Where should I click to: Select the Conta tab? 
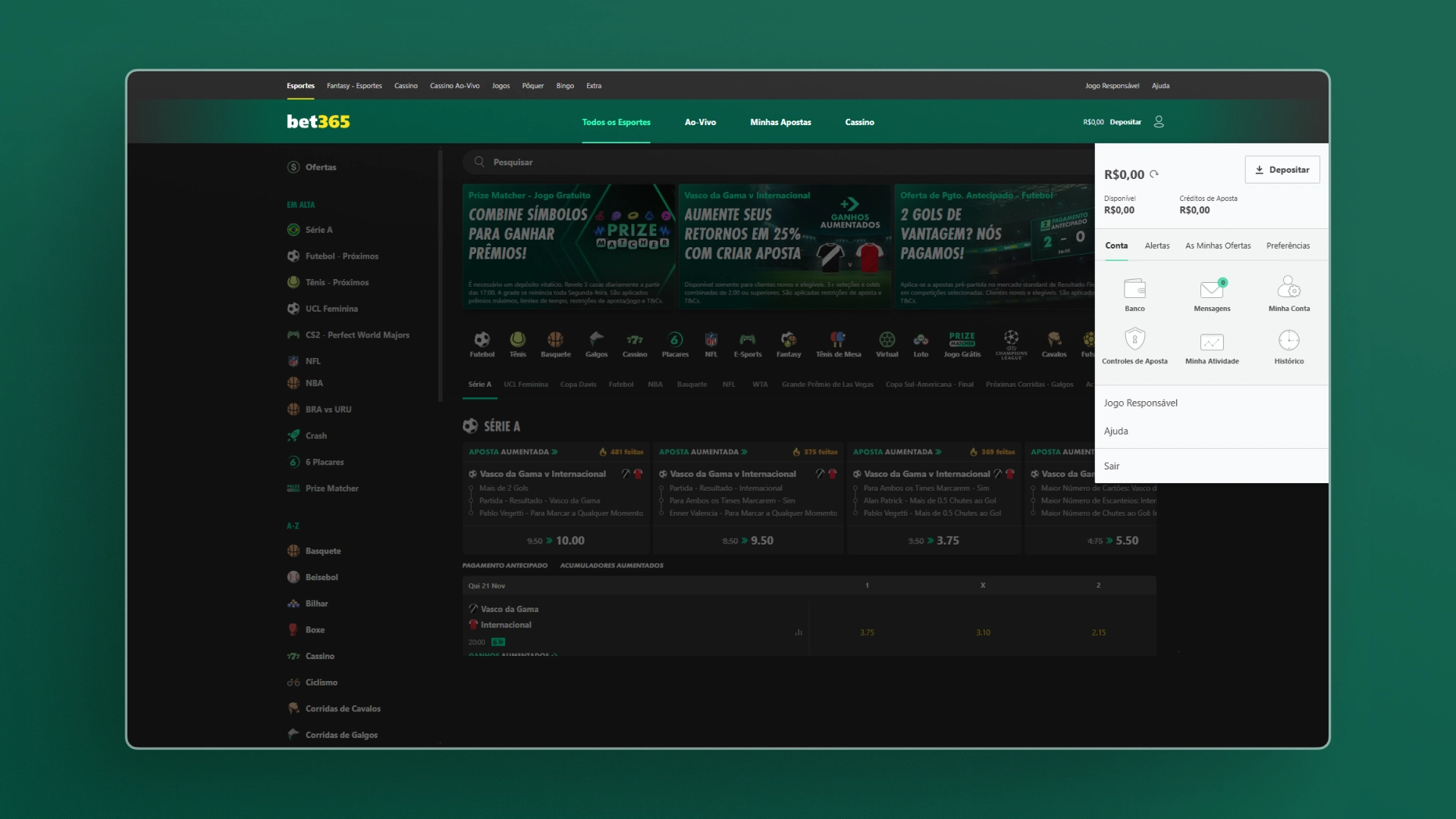tap(1116, 246)
